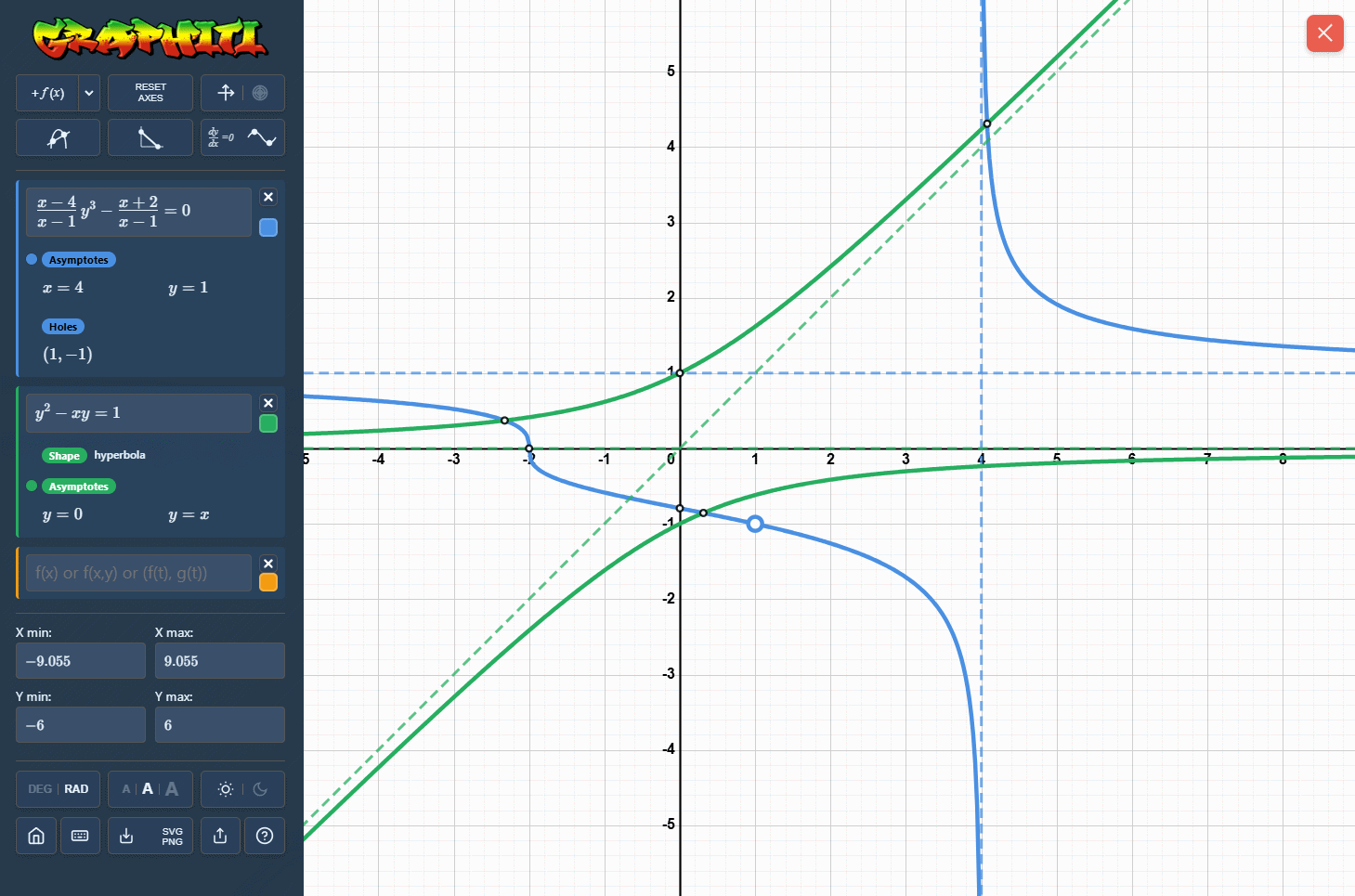Image resolution: width=1355 pixels, height=896 pixels.
Task: Switch angle mode to DEG
Action: pyautogui.click(x=40, y=789)
